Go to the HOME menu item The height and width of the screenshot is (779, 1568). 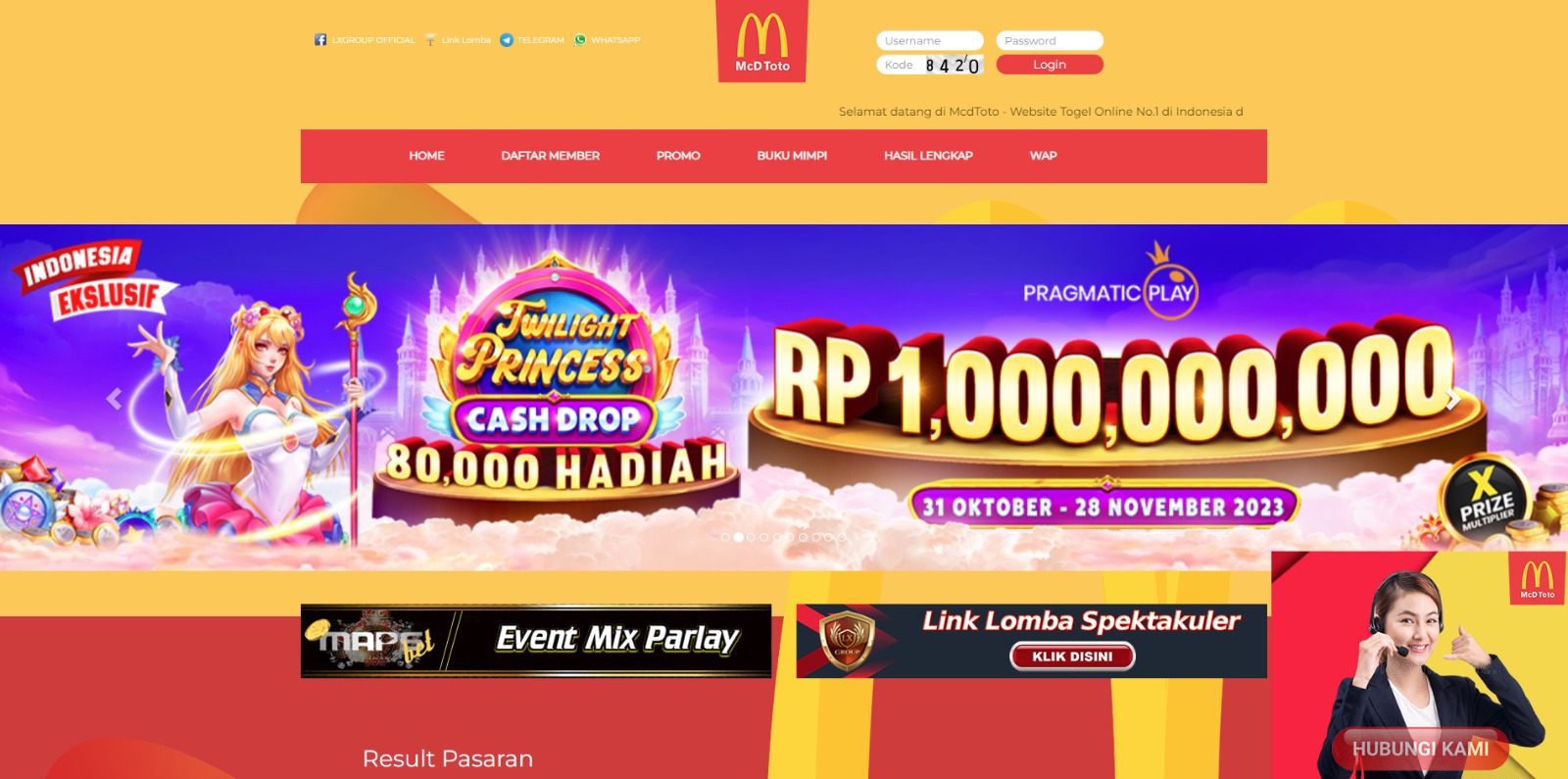(x=426, y=156)
